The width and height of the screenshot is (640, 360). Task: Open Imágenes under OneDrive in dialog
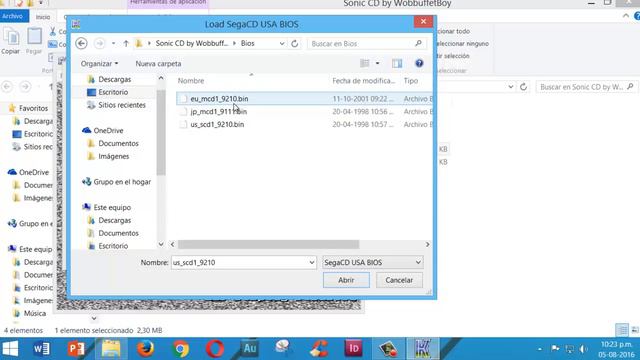click(113, 156)
